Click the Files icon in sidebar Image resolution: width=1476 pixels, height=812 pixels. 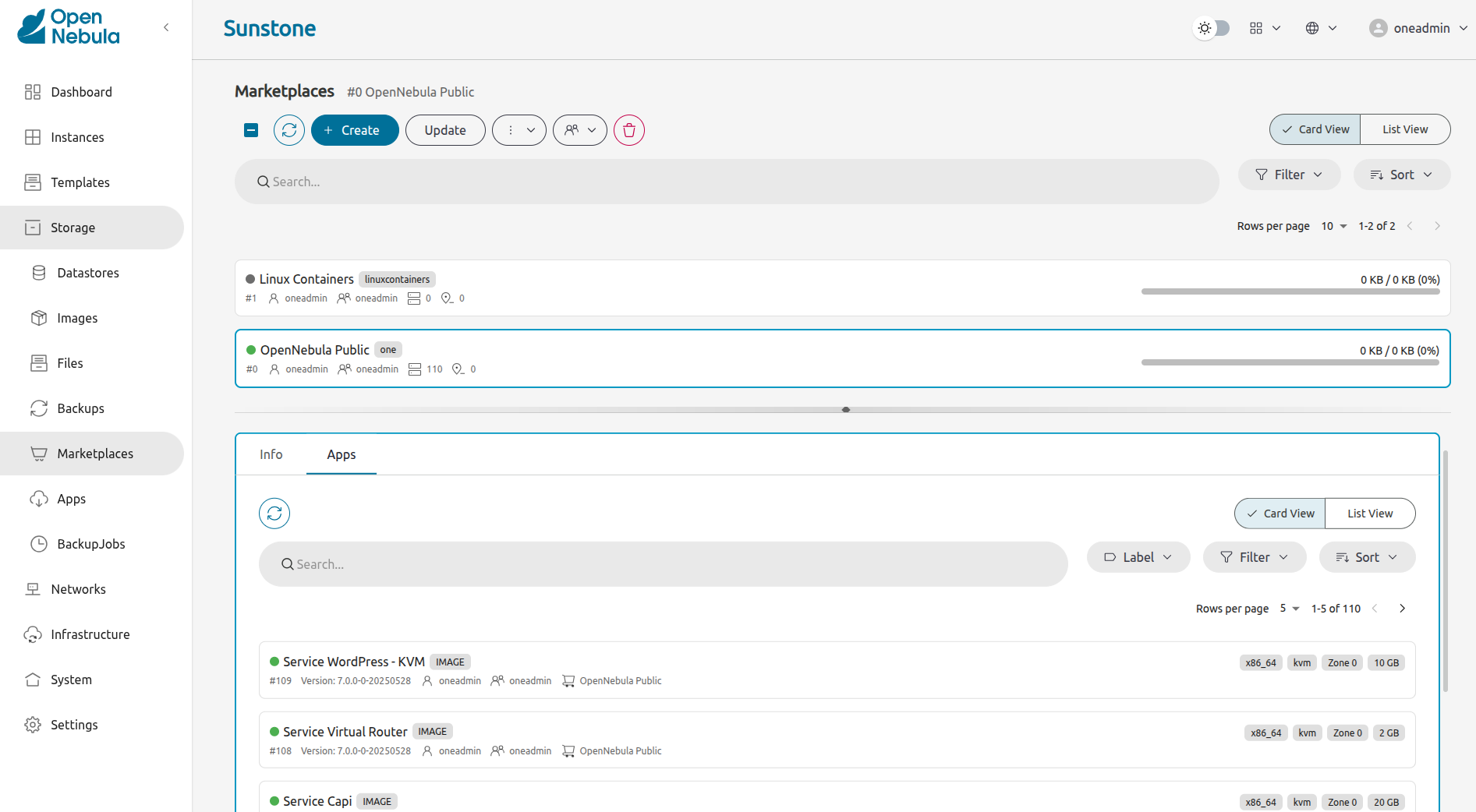click(39, 363)
